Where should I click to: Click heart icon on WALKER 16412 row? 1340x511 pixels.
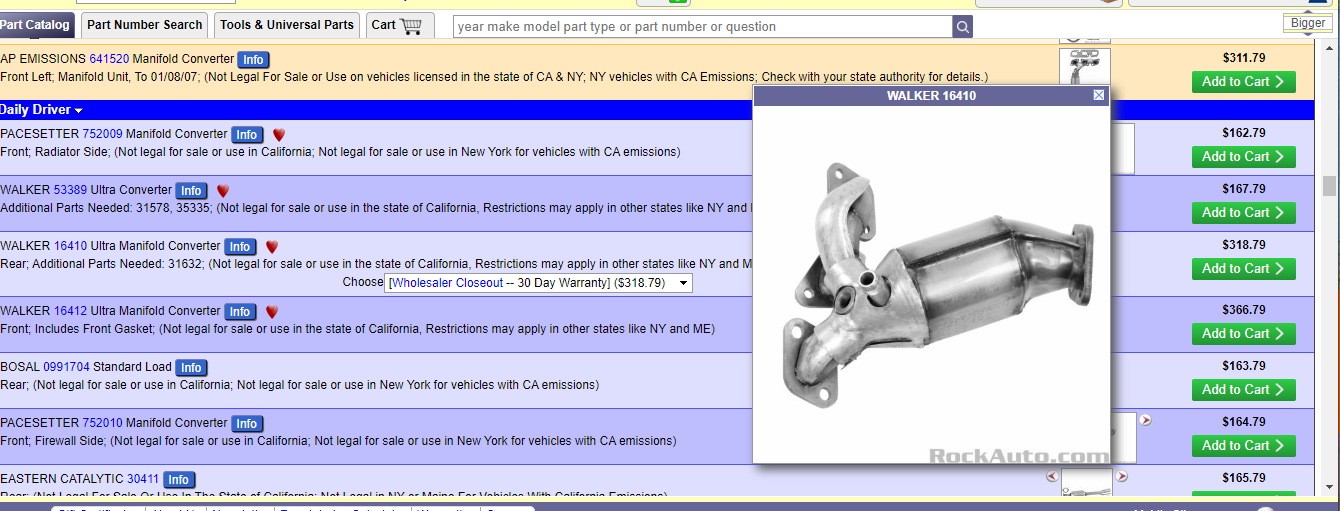coord(272,311)
